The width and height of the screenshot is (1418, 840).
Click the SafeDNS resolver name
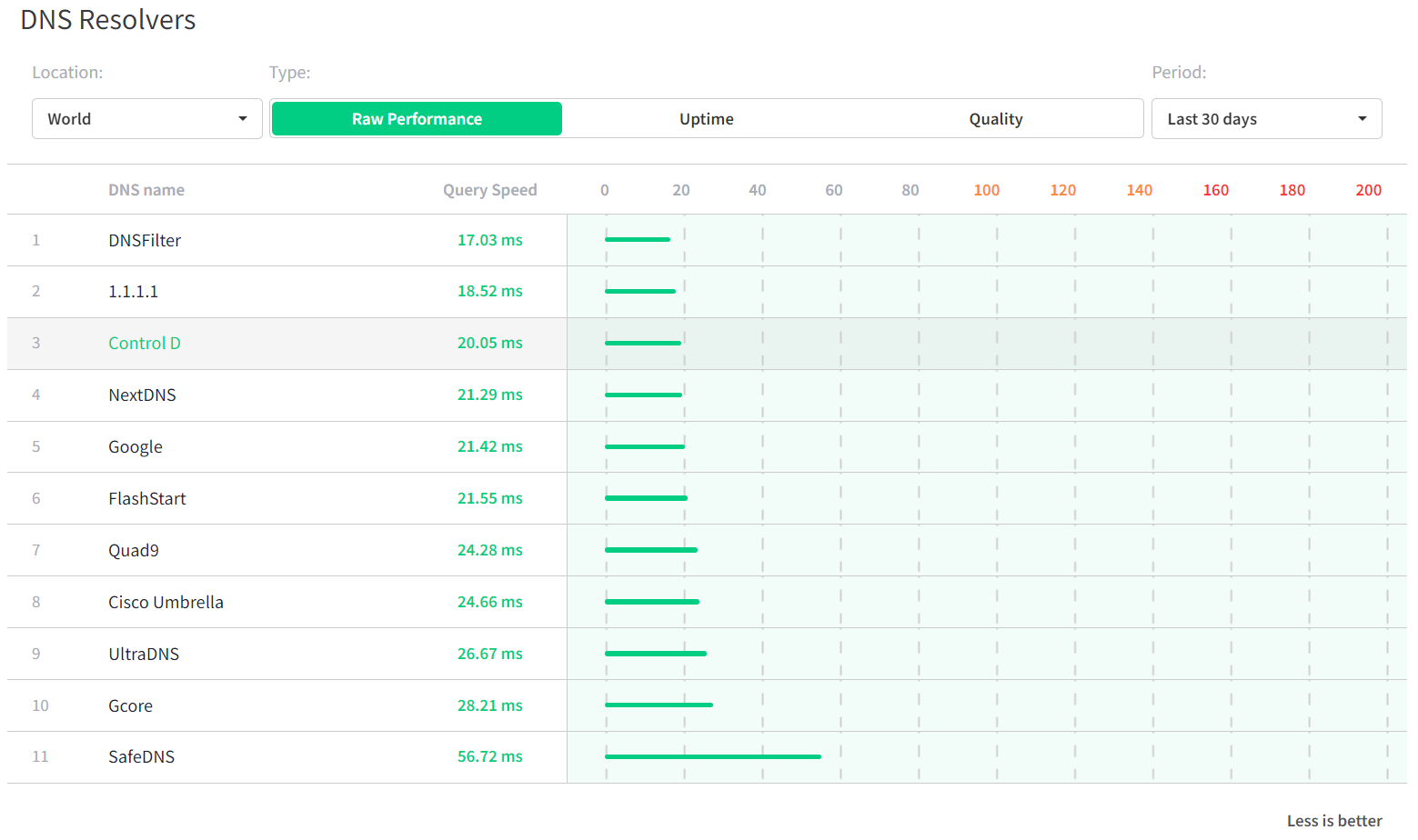tap(141, 757)
